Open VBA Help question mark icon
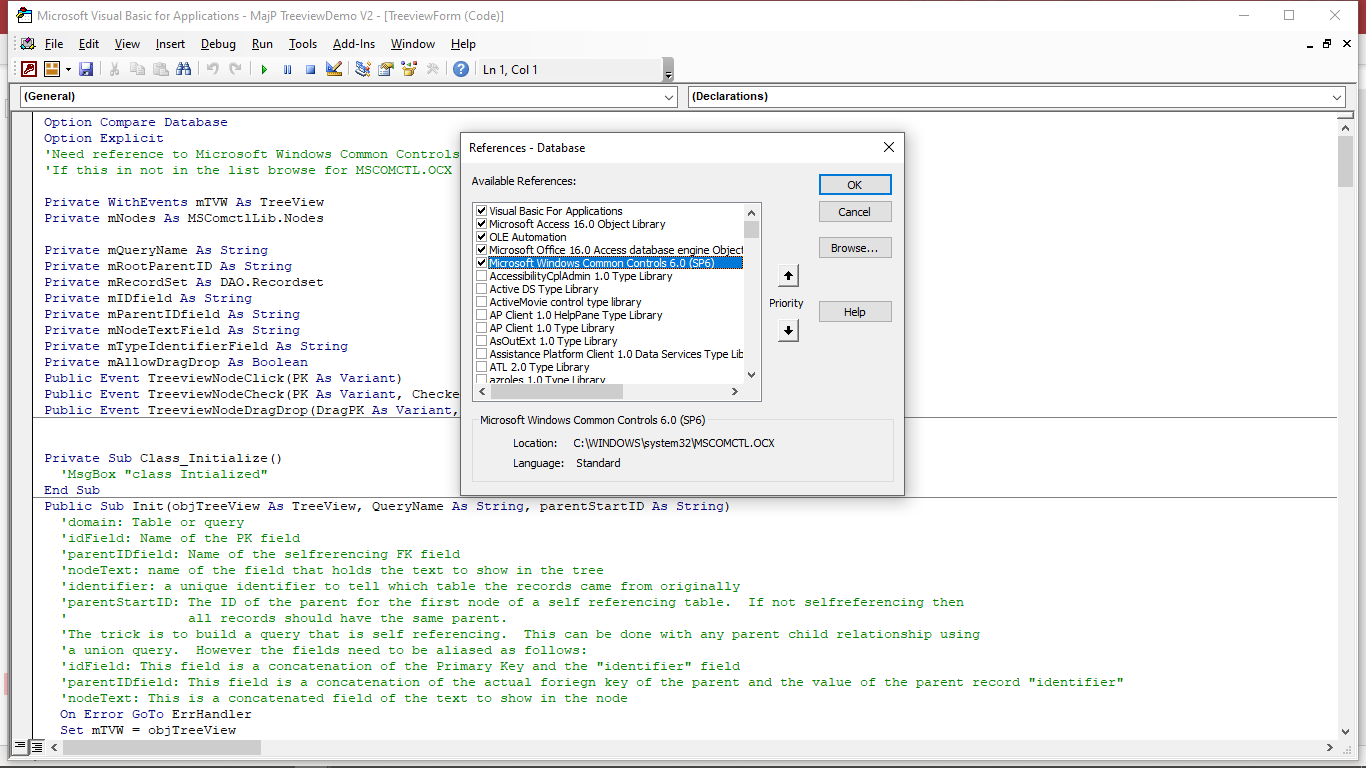Image resolution: width=1366 pixels, height=768 pixels. [x=461, y=69]
